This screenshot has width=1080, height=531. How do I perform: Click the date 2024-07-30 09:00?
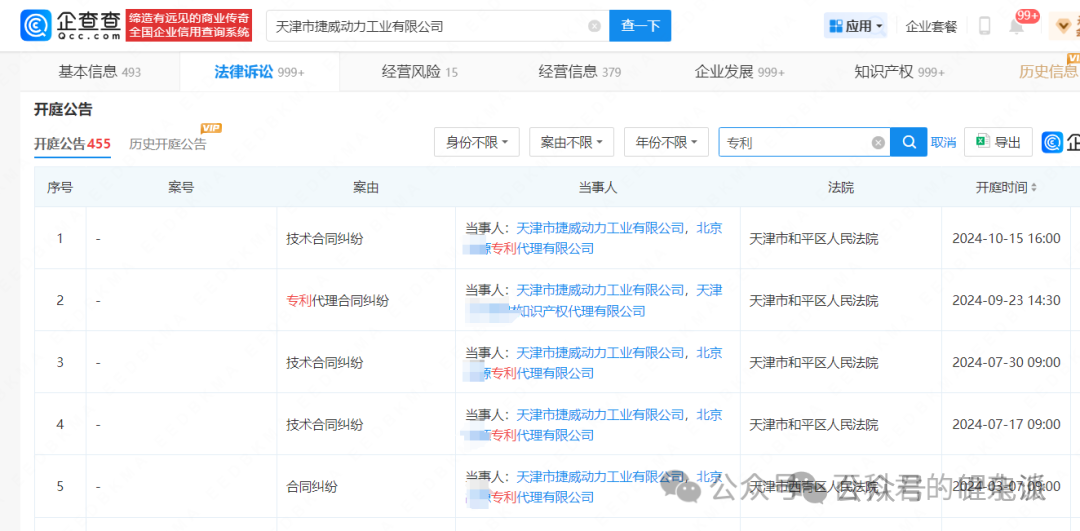(x=1006, y=362)
